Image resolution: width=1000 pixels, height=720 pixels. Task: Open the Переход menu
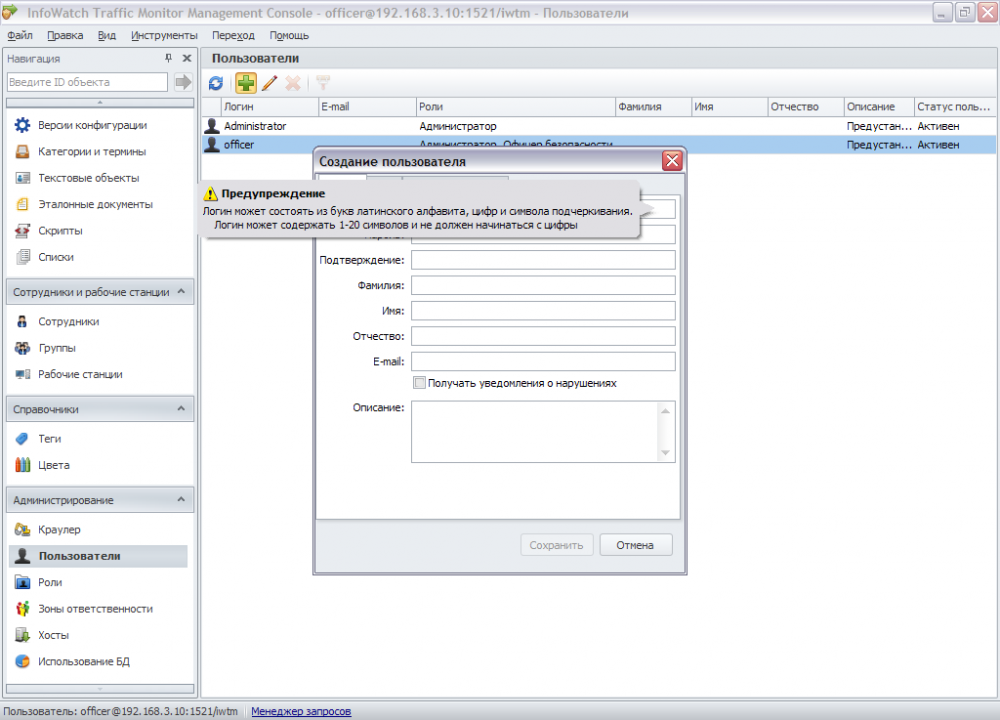click(x=233, y=35)
